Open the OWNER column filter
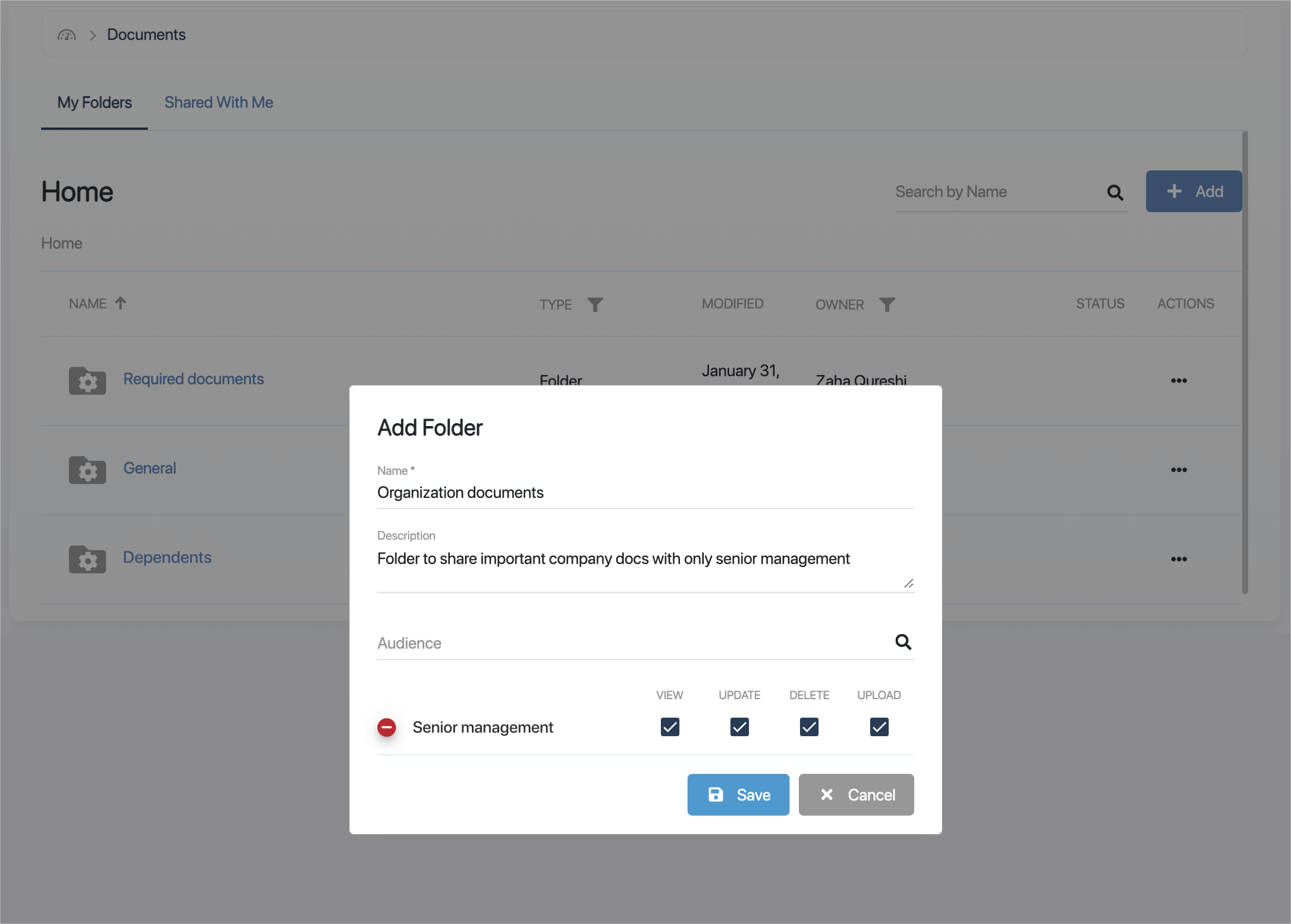Image resolution: width=1291 pixels, height=924 pixels. [x=887, y=304]
